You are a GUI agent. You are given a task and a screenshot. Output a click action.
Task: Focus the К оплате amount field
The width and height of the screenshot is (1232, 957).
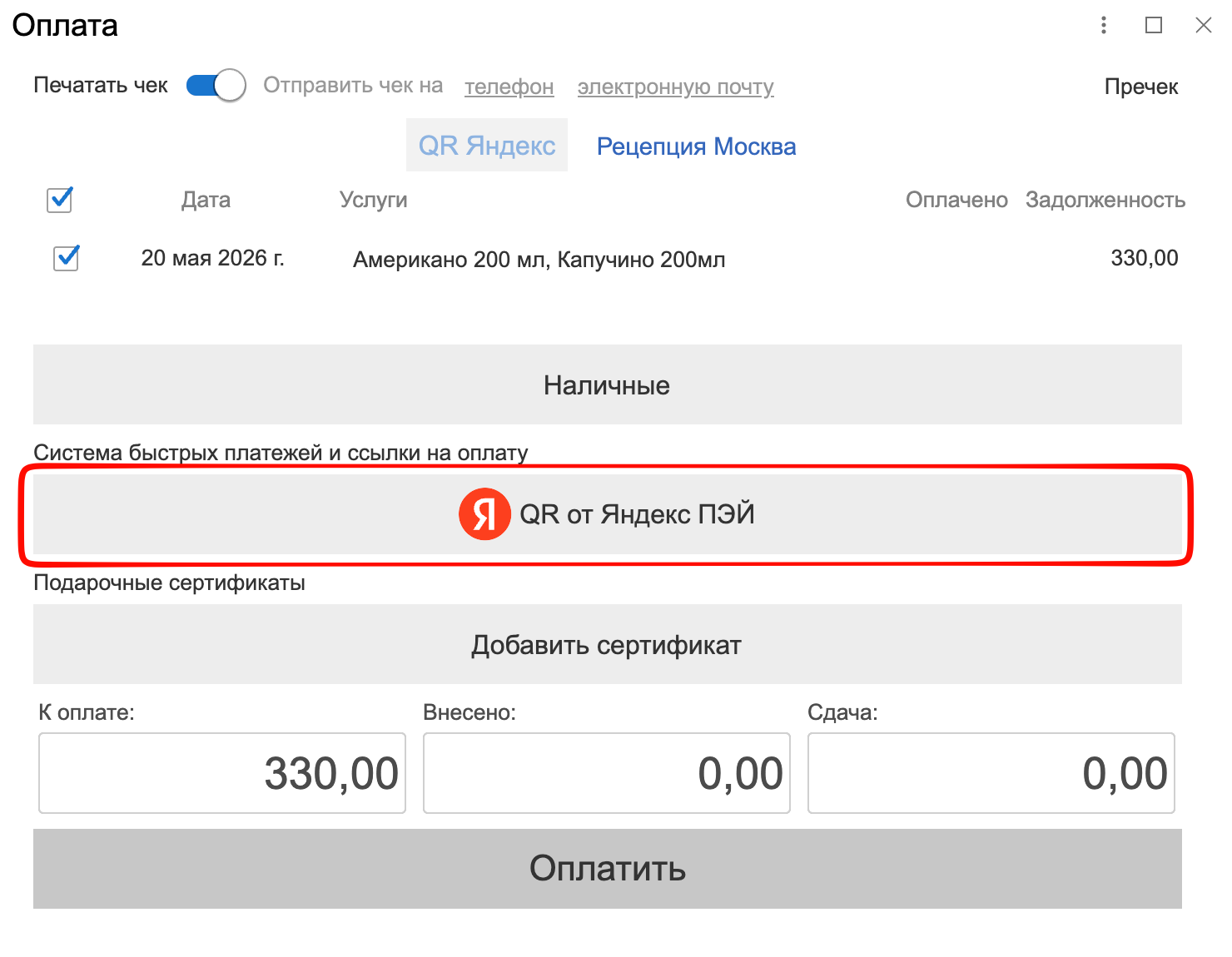tap(222, 773)
